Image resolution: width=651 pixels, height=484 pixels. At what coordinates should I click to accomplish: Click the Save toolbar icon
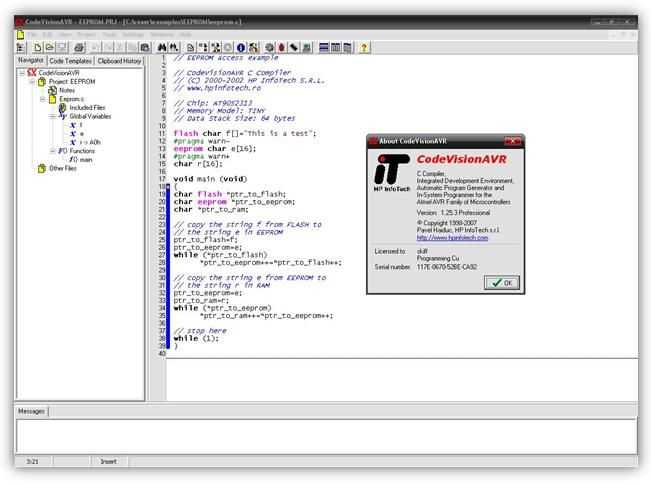click(62, 48)
